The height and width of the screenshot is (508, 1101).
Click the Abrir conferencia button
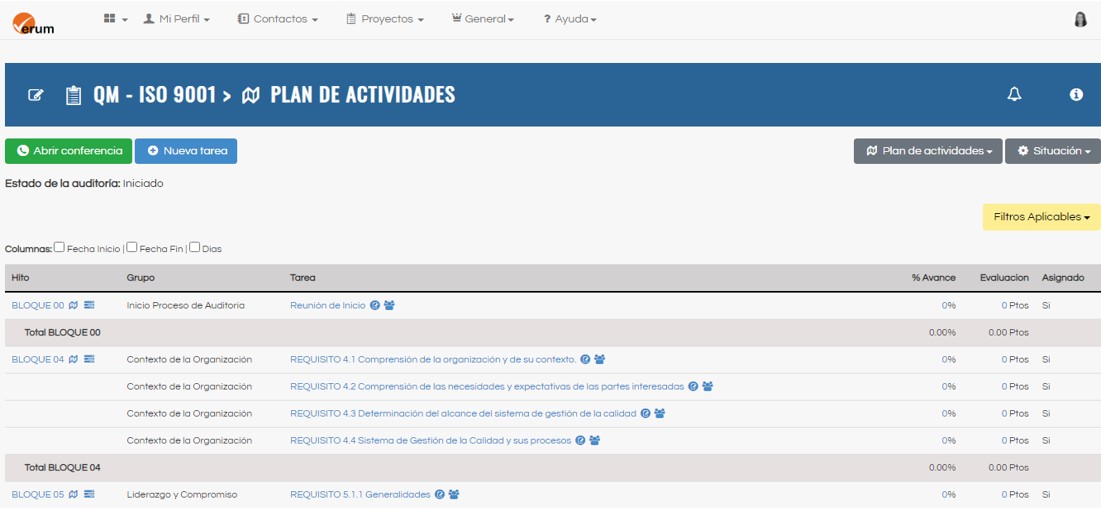[69, 151]
